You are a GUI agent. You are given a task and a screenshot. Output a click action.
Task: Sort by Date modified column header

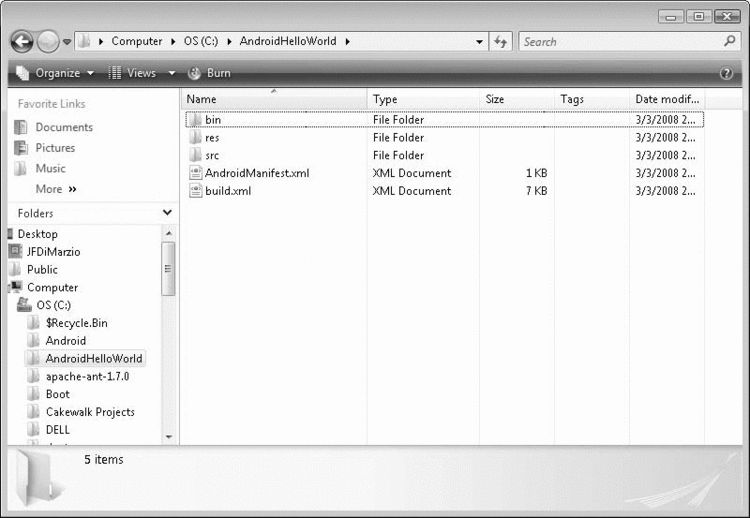(667, 99)
